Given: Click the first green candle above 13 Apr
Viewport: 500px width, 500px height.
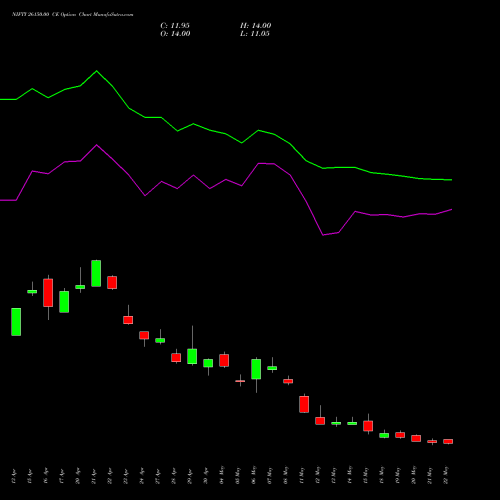Looking at the screenshot, I should 16,322.
